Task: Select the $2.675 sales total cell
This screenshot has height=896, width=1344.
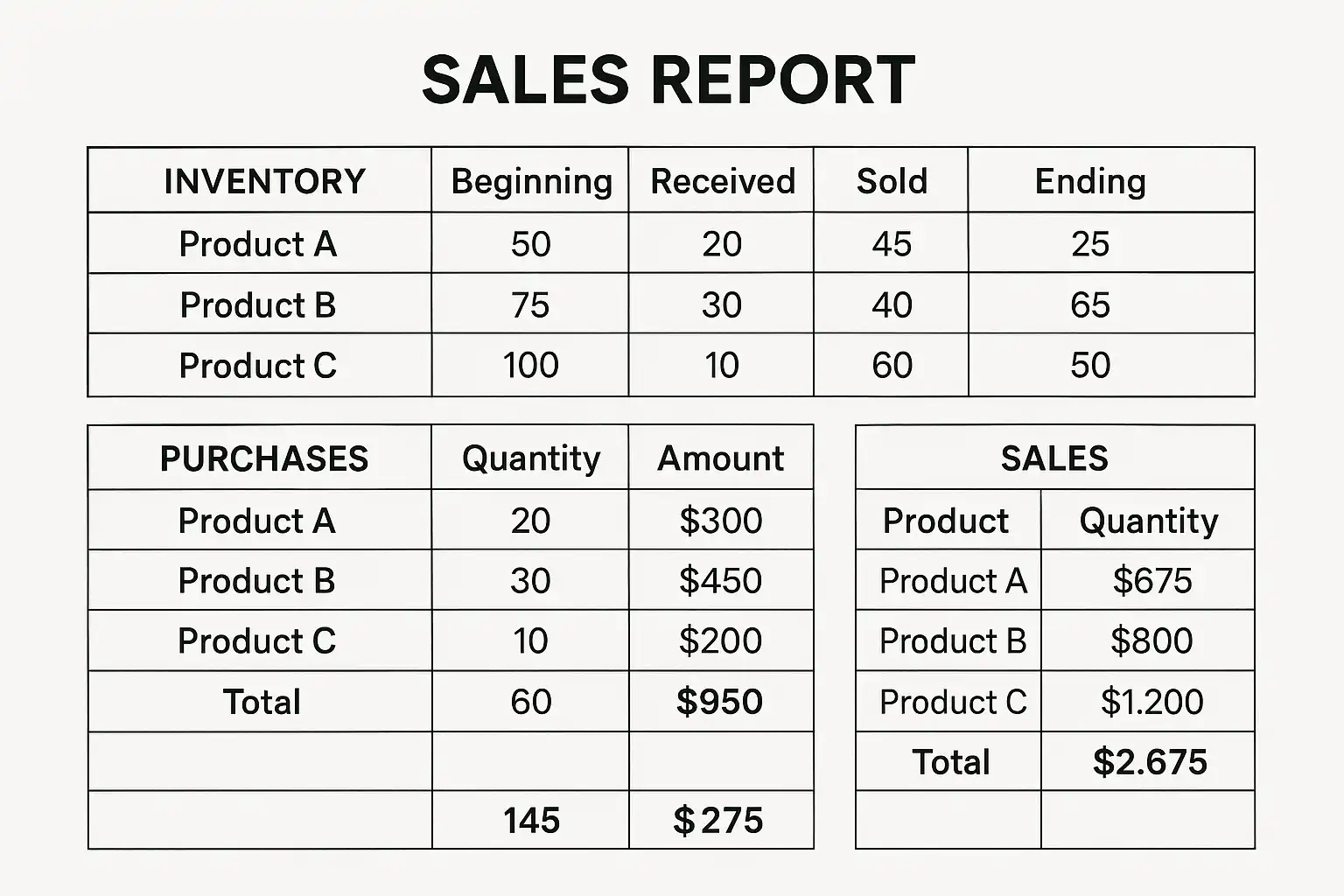Action: click(1150, 762)
